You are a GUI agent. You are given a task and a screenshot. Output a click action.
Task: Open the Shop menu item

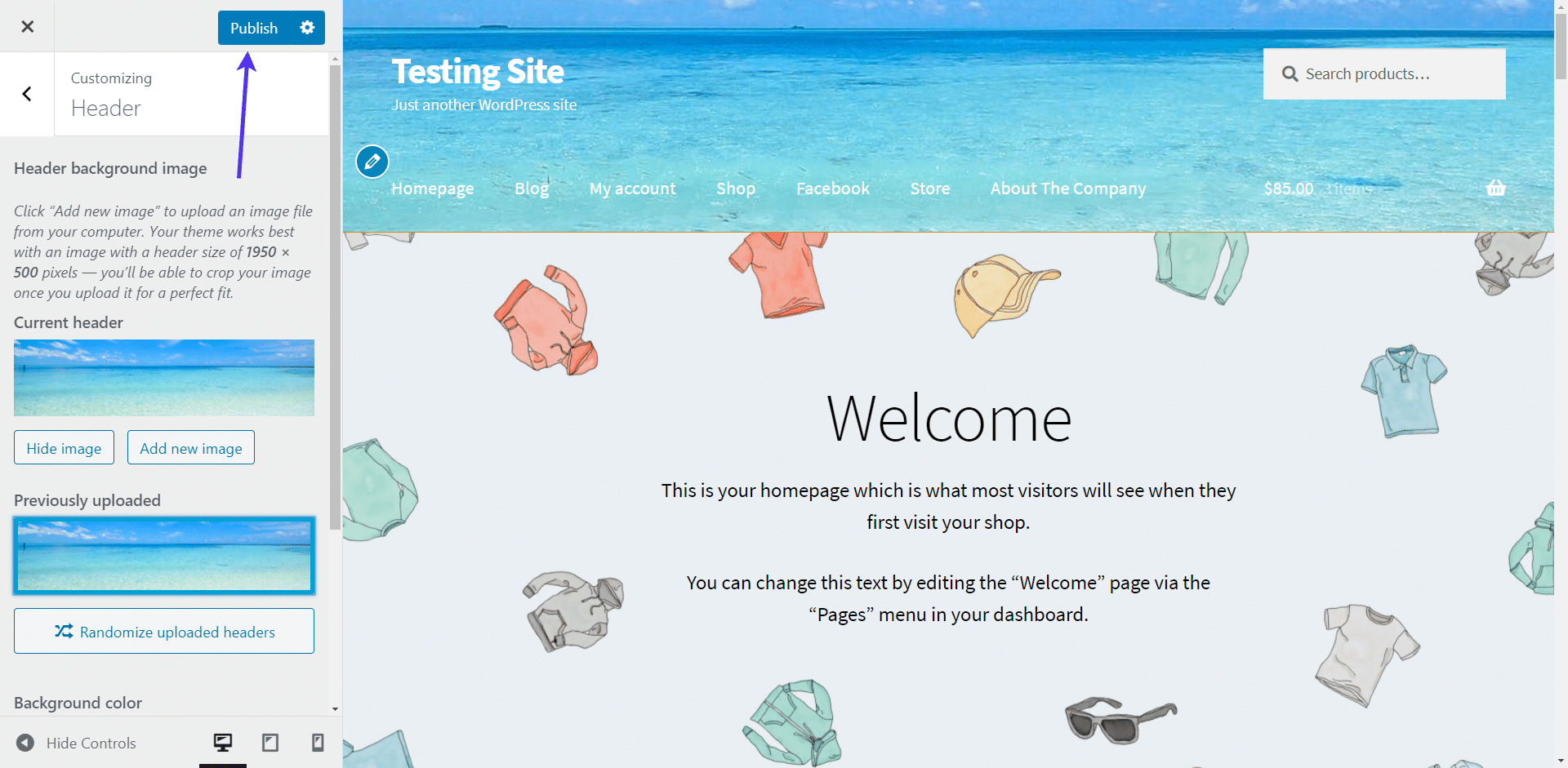(736, 189)
